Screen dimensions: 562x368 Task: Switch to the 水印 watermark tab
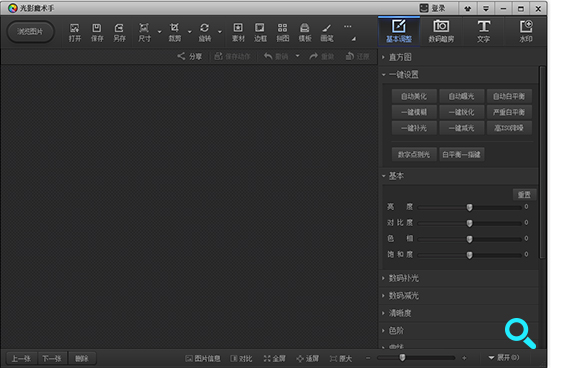(526, 32)
